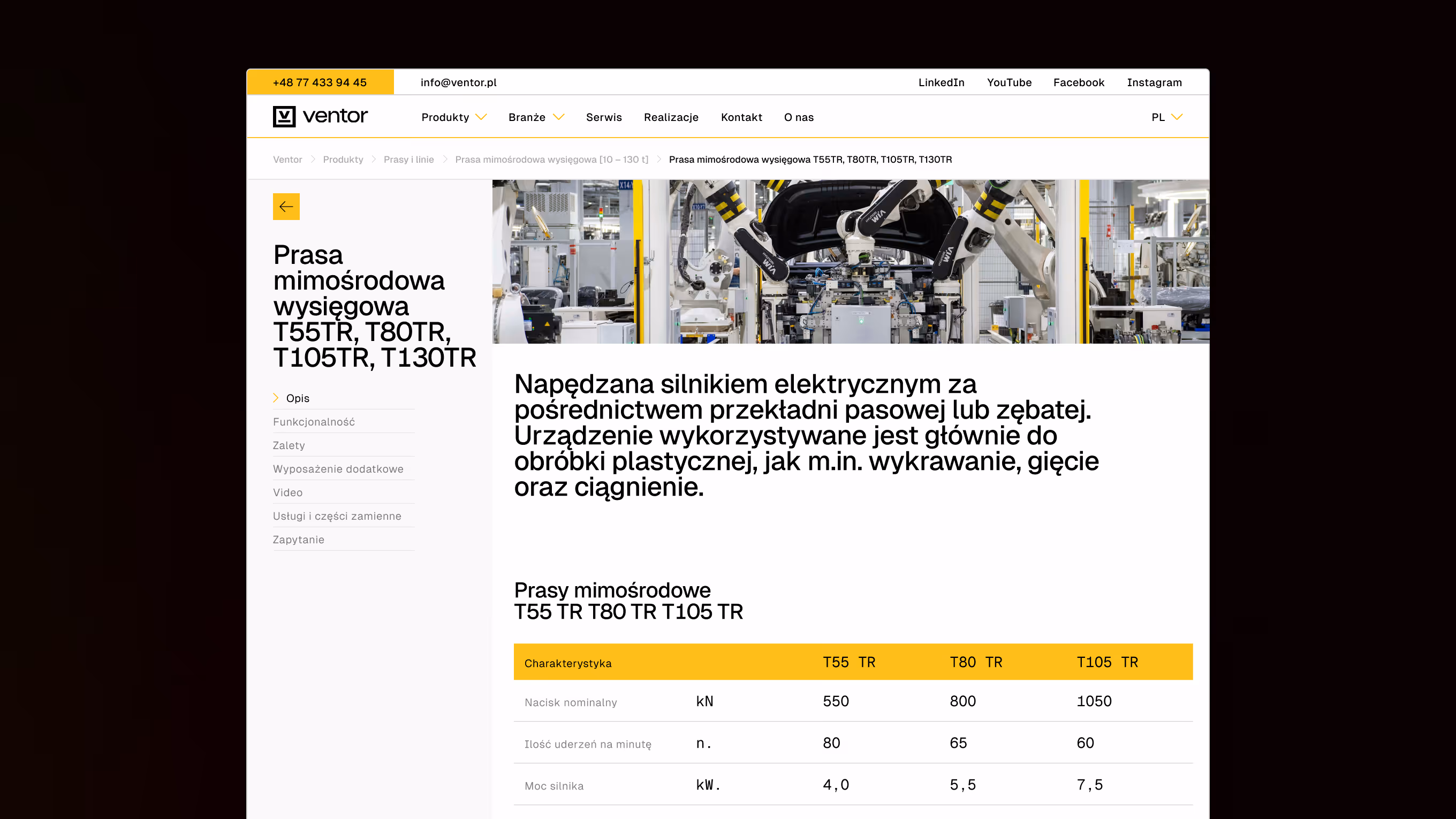Call the +48 77 433 94 45 number

[x=320, y=82]
